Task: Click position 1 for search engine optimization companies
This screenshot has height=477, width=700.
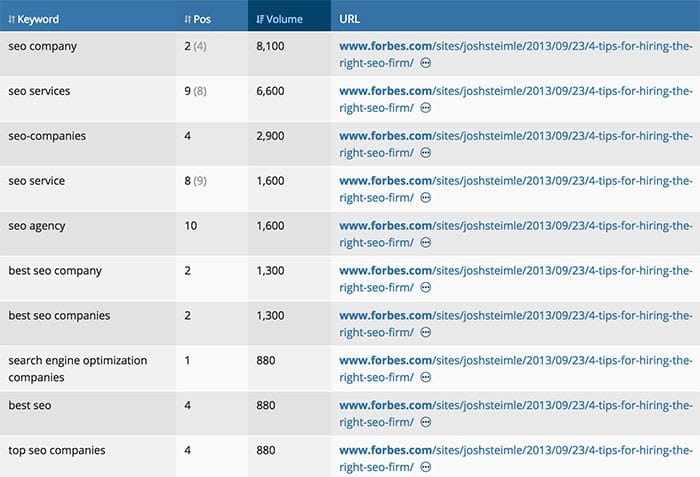Action: click(187, 360)
